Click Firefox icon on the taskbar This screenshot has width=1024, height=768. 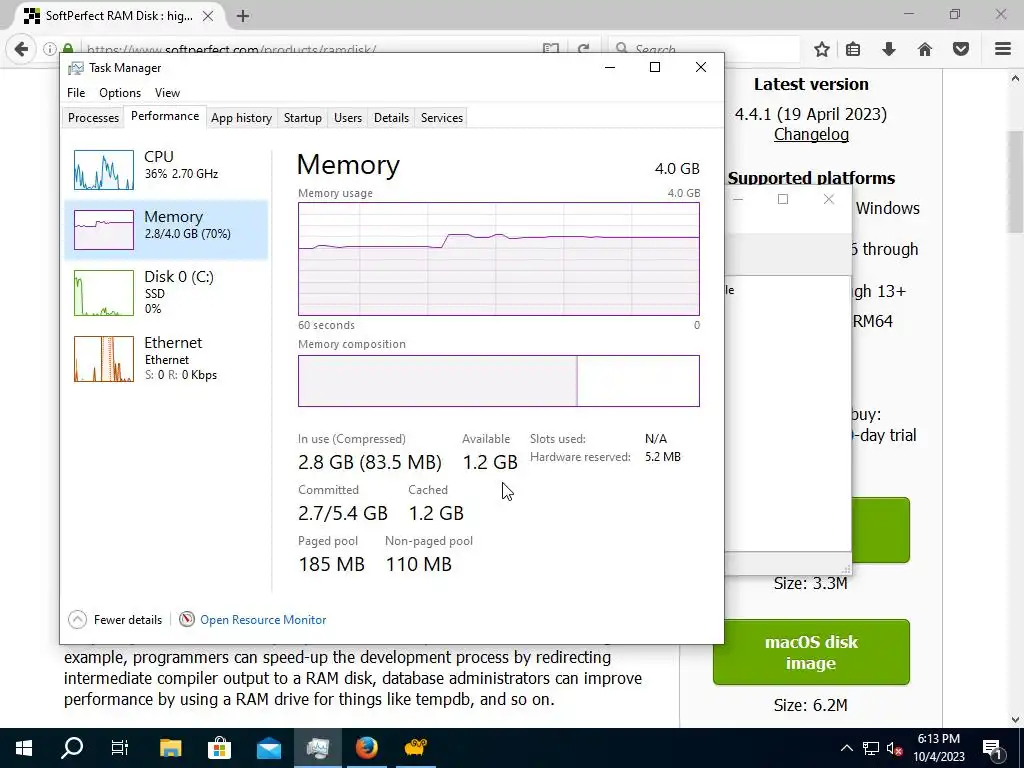tap(366, 748)
